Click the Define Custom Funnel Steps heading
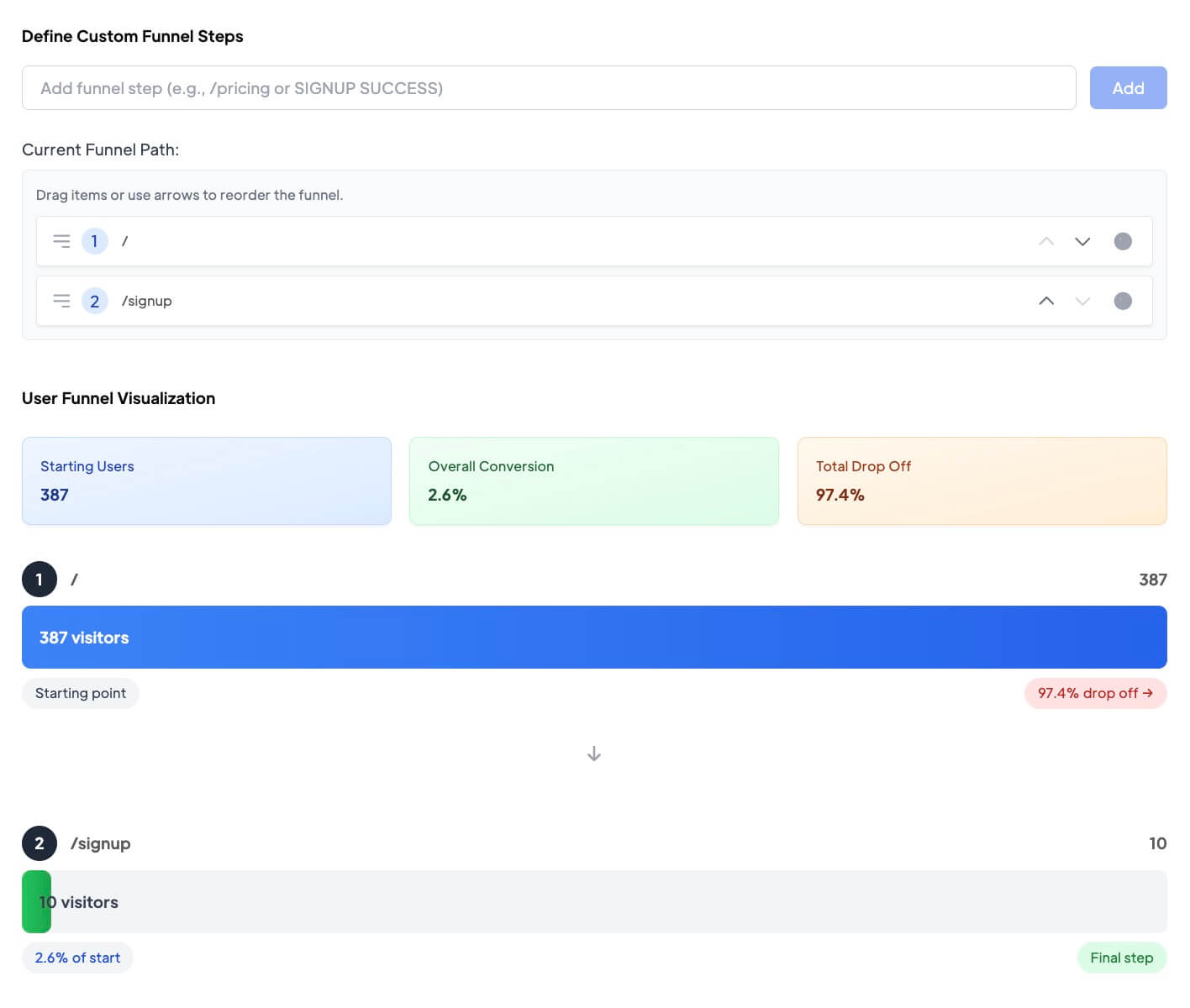The width and height of the screenshot is (1190, 1008). [133, 36]
